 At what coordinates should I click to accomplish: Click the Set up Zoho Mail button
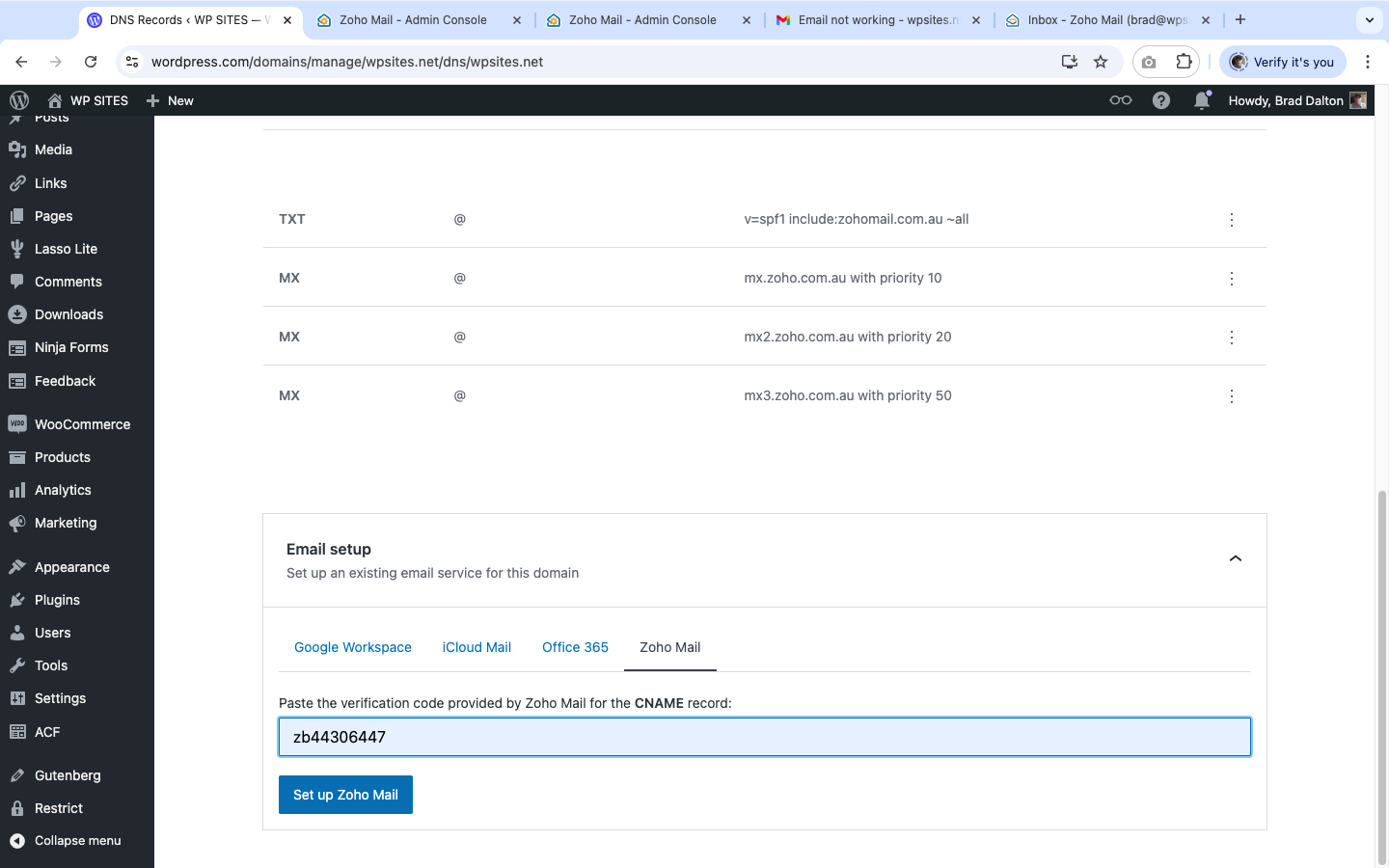tap(345, 795)
